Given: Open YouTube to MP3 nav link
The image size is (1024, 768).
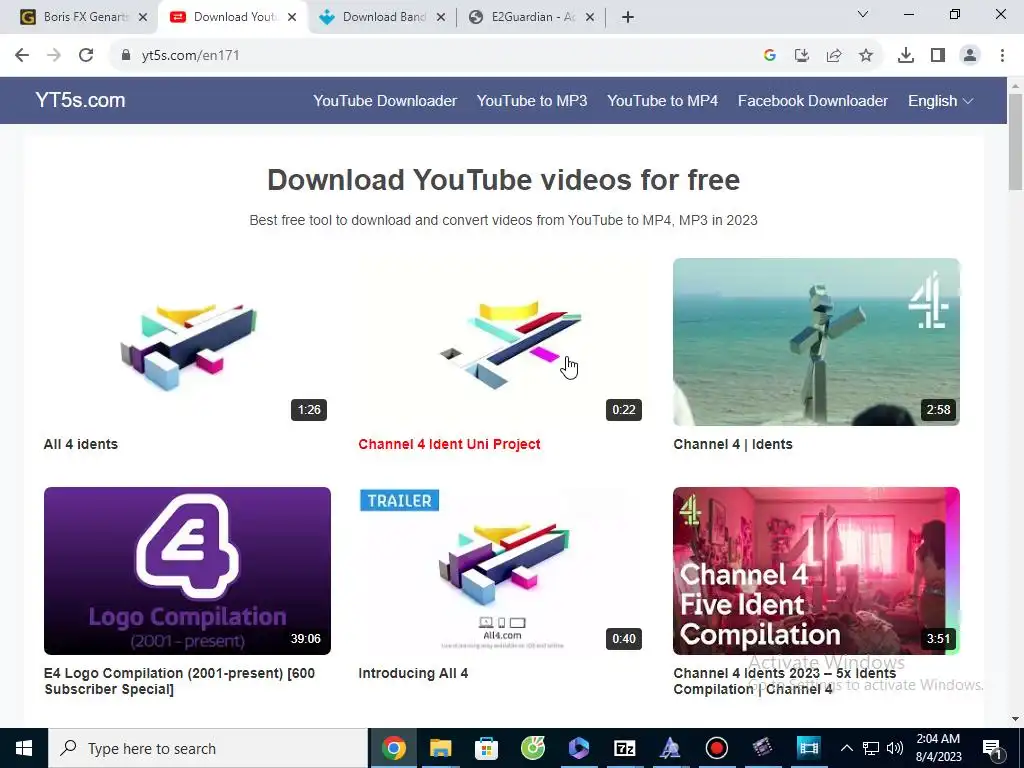Looking at the screenshot, I should click(x=532, y=101).
